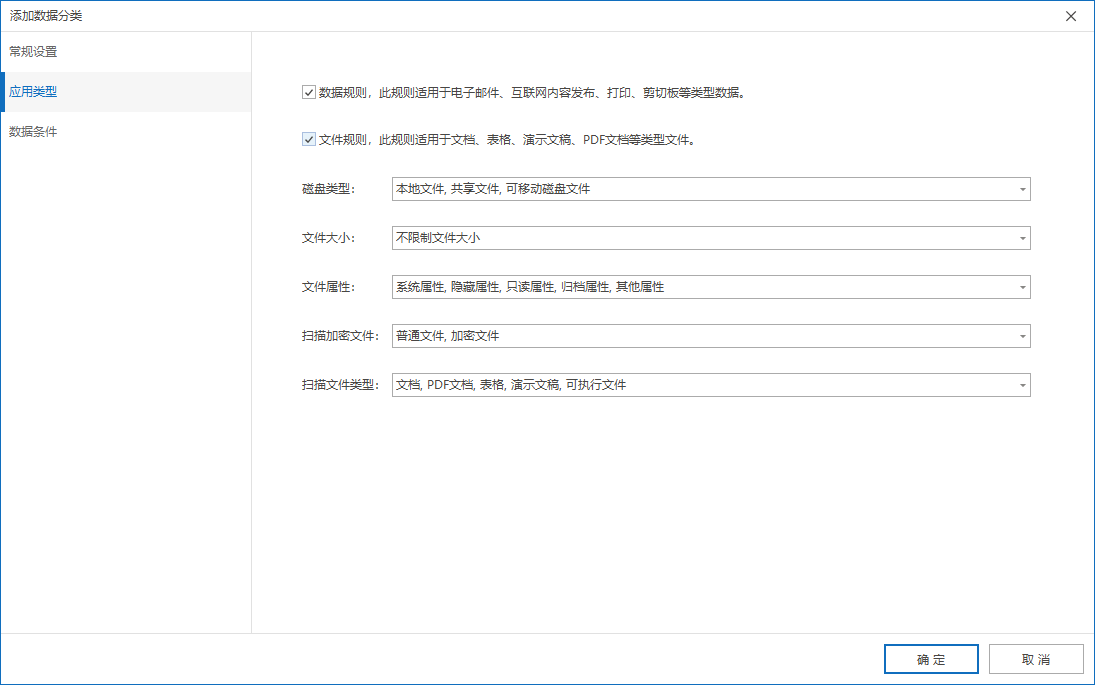Open the 扫描加密文件 dropdown arrow
Screen dimensions: 1095x685
[1022, 336]
